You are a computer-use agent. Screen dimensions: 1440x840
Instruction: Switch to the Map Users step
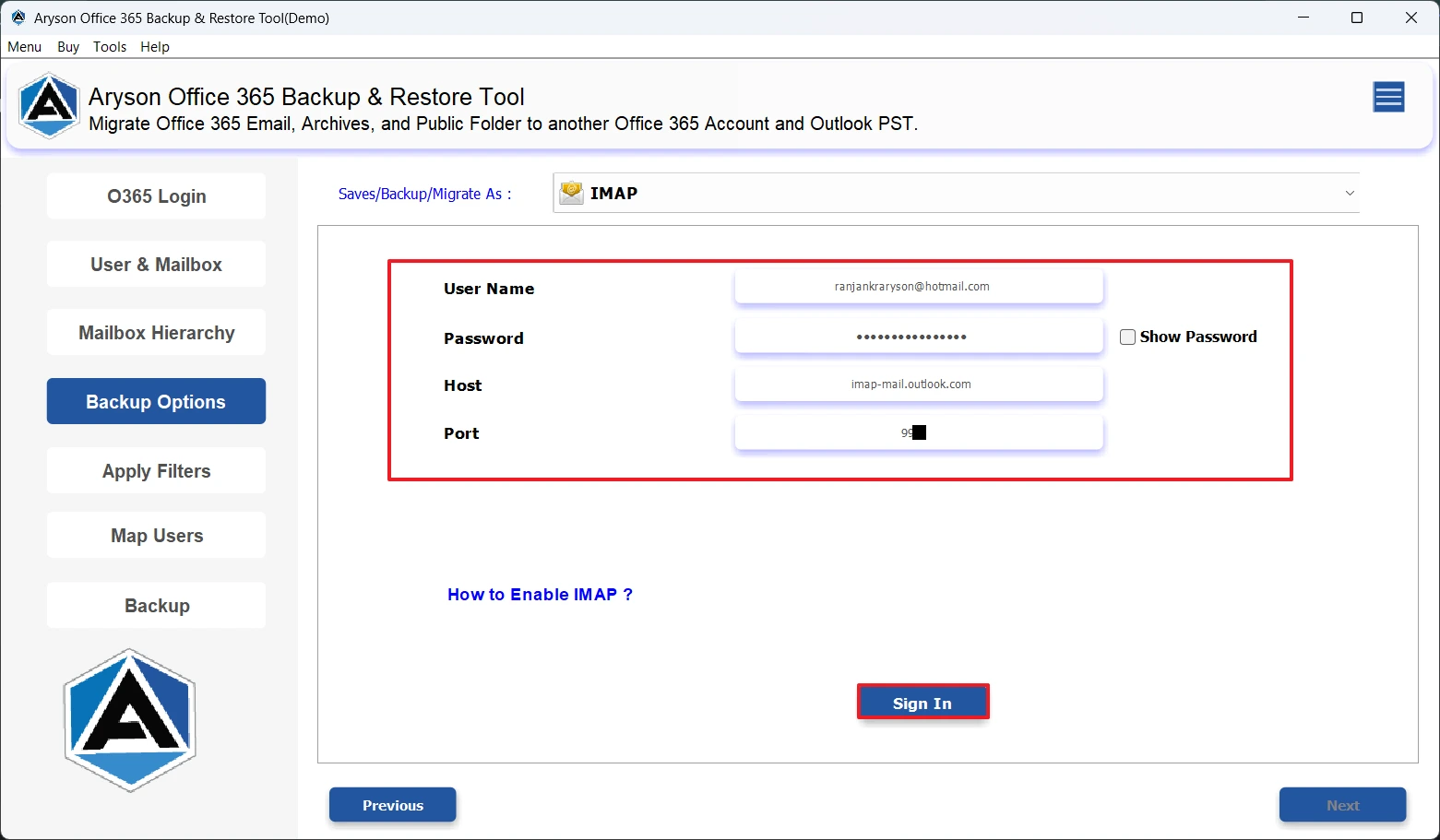click(157, 536)
